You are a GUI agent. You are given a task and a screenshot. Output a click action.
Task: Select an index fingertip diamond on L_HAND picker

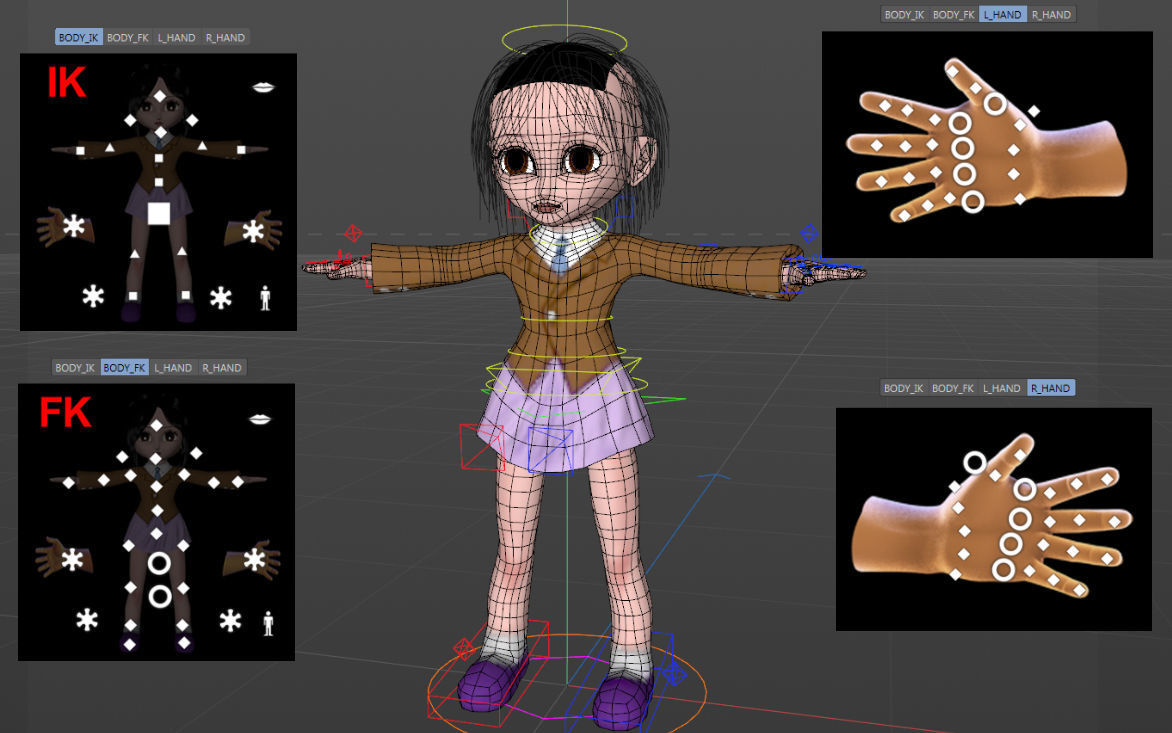click(x=885, y=106)
